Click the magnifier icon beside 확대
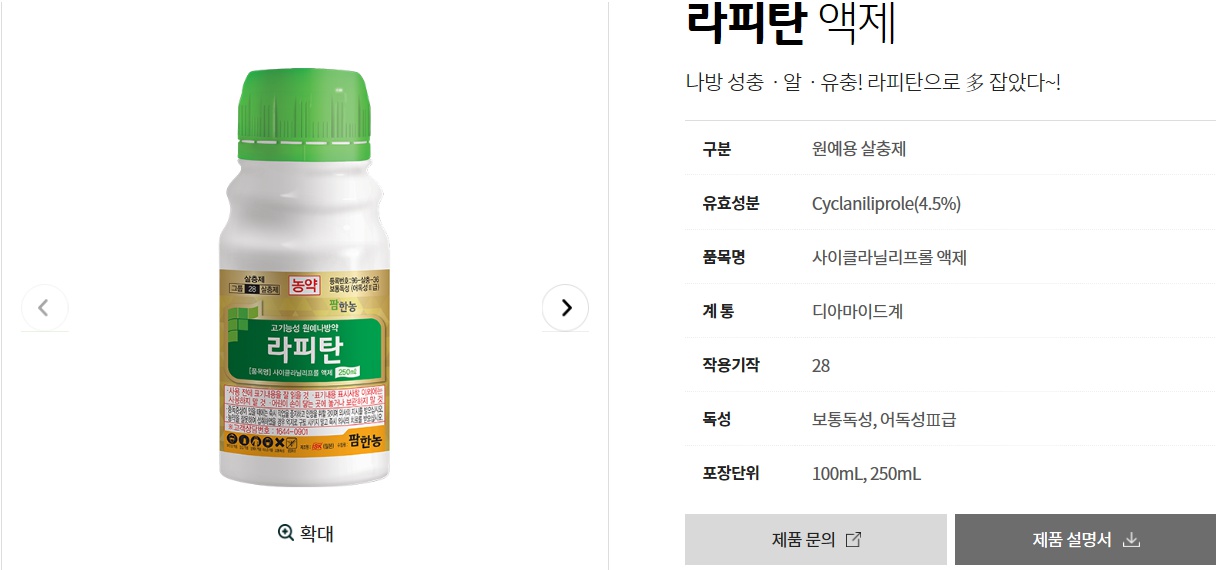The image size is (1216, 570). [x=286, y=533]
